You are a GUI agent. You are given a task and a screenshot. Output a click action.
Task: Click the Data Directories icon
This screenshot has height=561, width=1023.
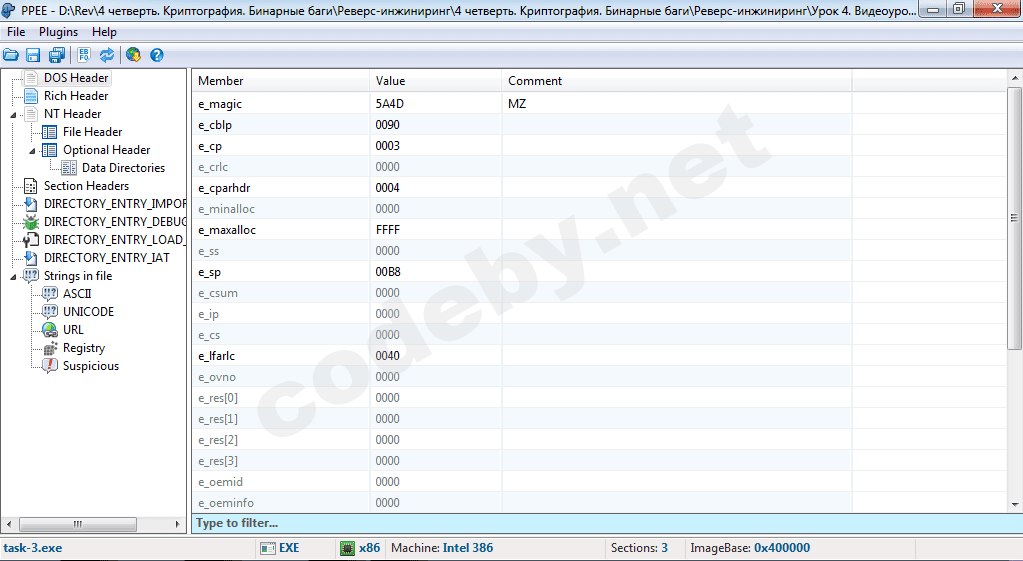69,168
